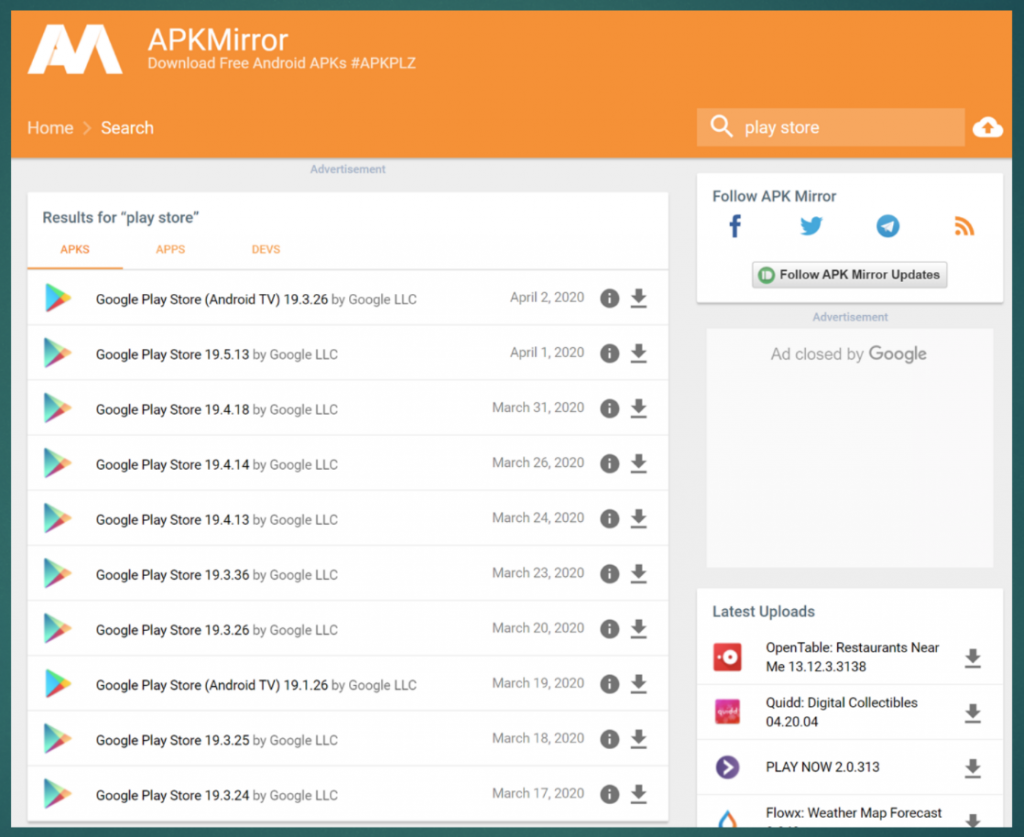The image size is (1024, 837).
Task: Download Google Play Store 19.3.24
Action: point(639,794)
